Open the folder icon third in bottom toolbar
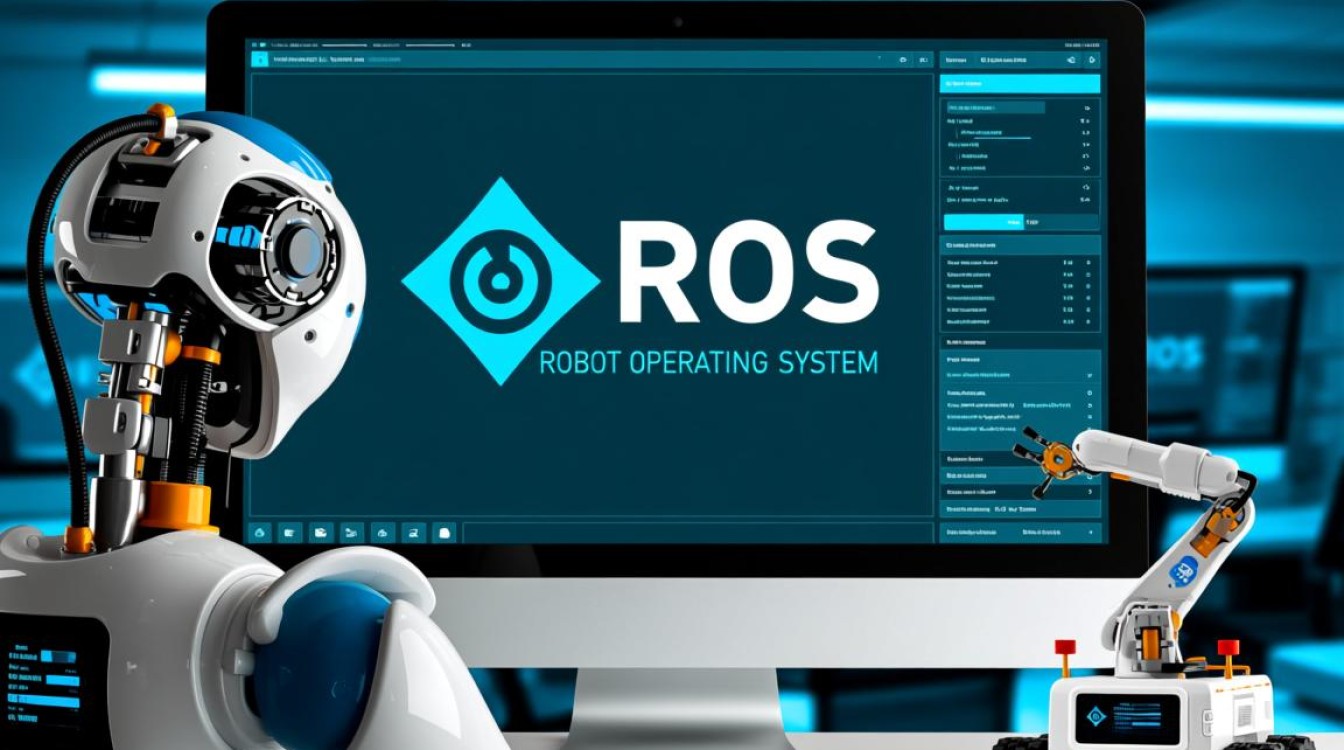Image resolution: width=1344 pixels, height=750 pixels. [x=320, y=533]
